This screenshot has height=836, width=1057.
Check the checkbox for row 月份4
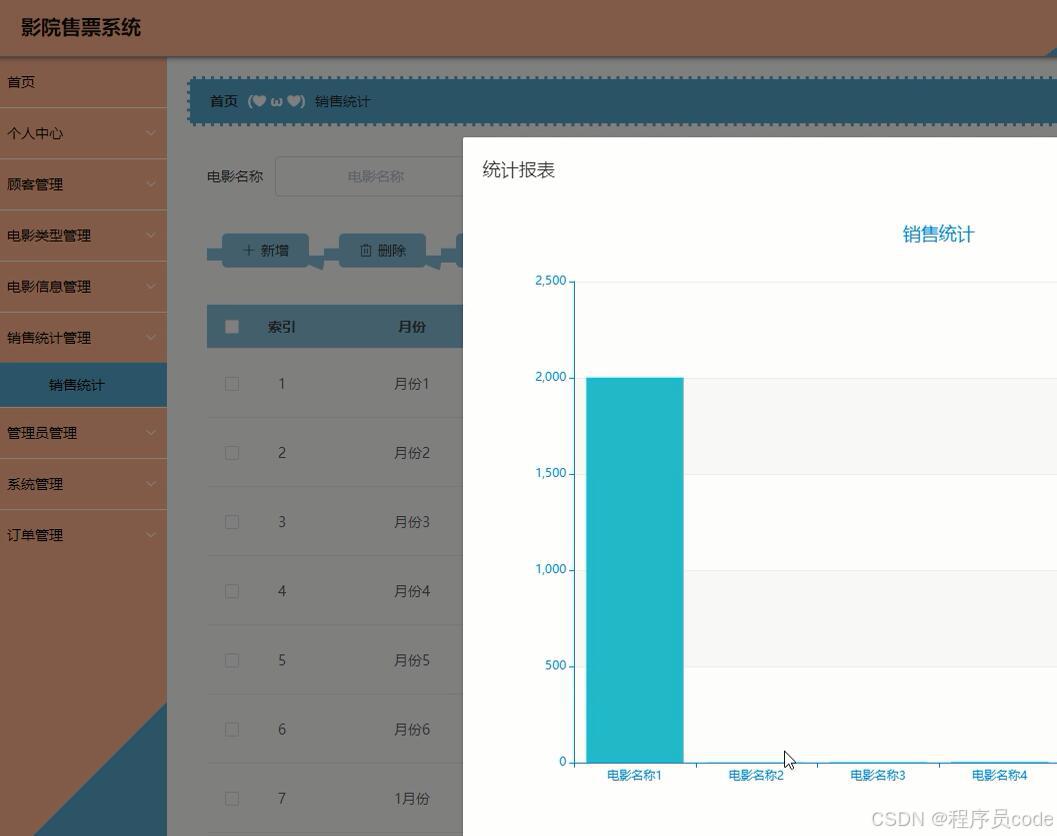pos(232,591)
